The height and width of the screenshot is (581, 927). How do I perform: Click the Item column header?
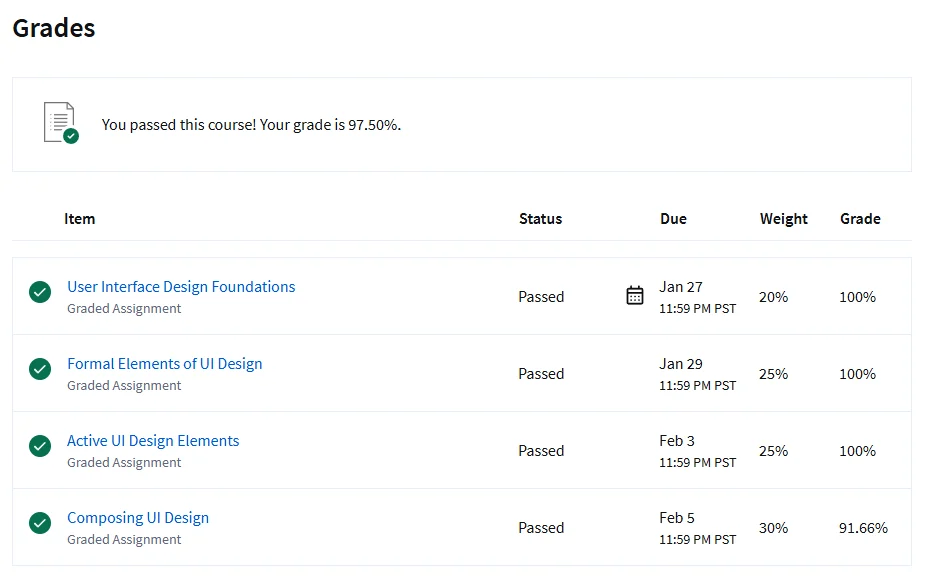(x=80, y=219)
